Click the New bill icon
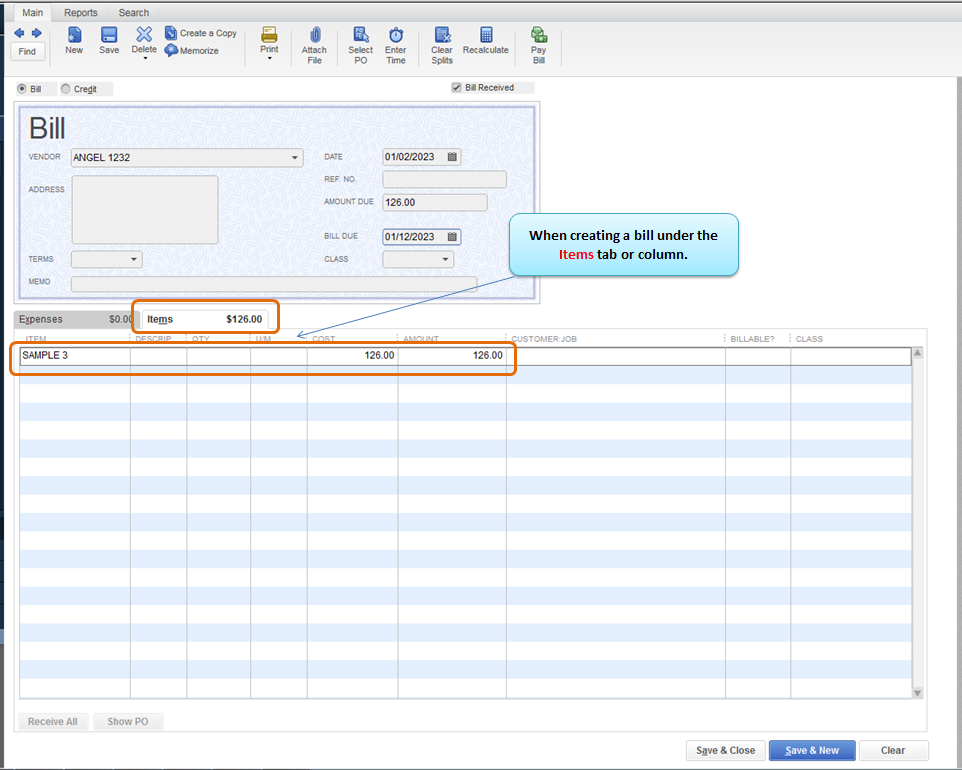962x770 pixels. 74,36
